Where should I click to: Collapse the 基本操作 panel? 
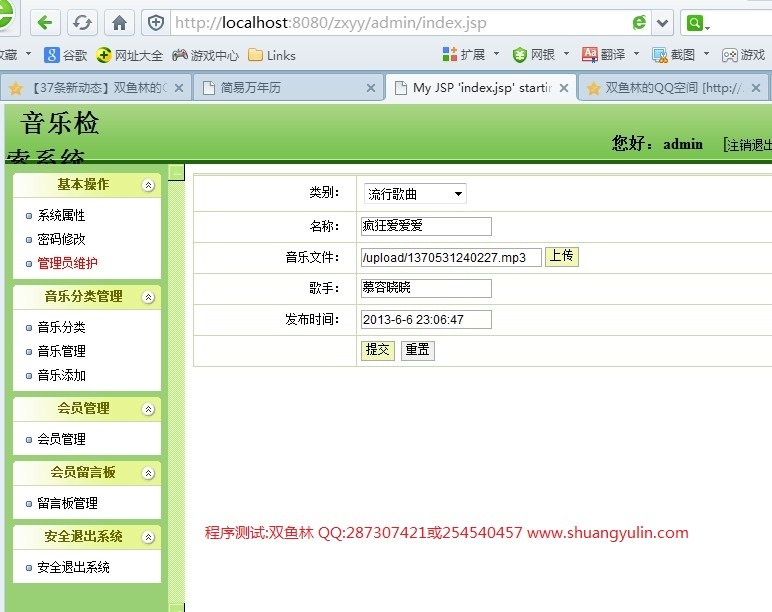148,185
